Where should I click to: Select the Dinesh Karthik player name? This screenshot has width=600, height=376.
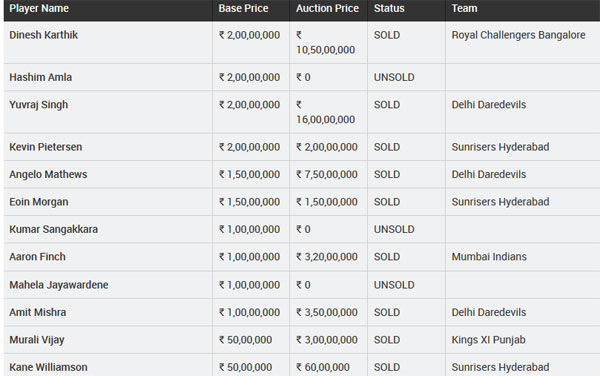click(x=44, y=35)
